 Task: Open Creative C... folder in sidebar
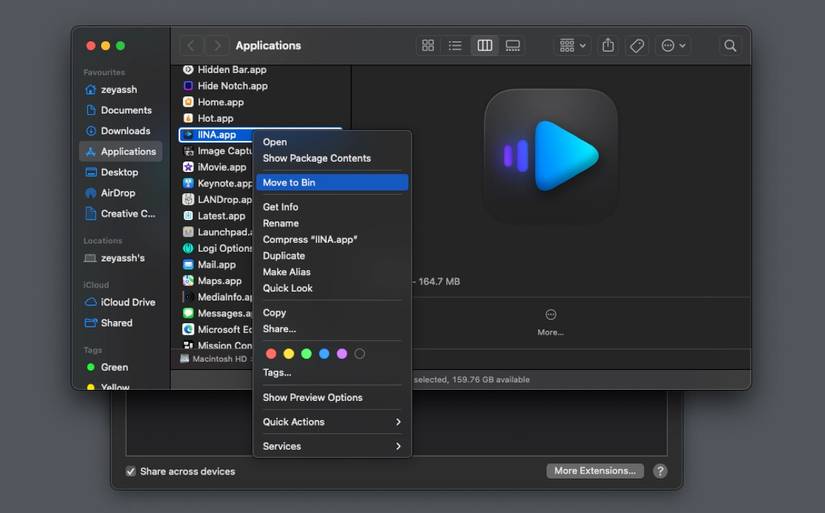(x=120, y=214)
